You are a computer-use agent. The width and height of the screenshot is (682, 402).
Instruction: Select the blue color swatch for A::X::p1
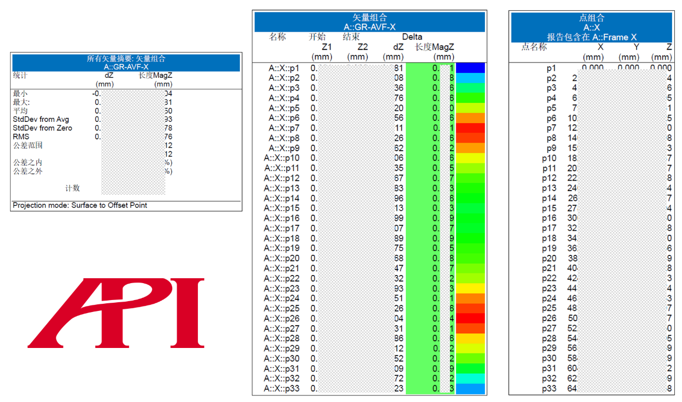point(470,68)
